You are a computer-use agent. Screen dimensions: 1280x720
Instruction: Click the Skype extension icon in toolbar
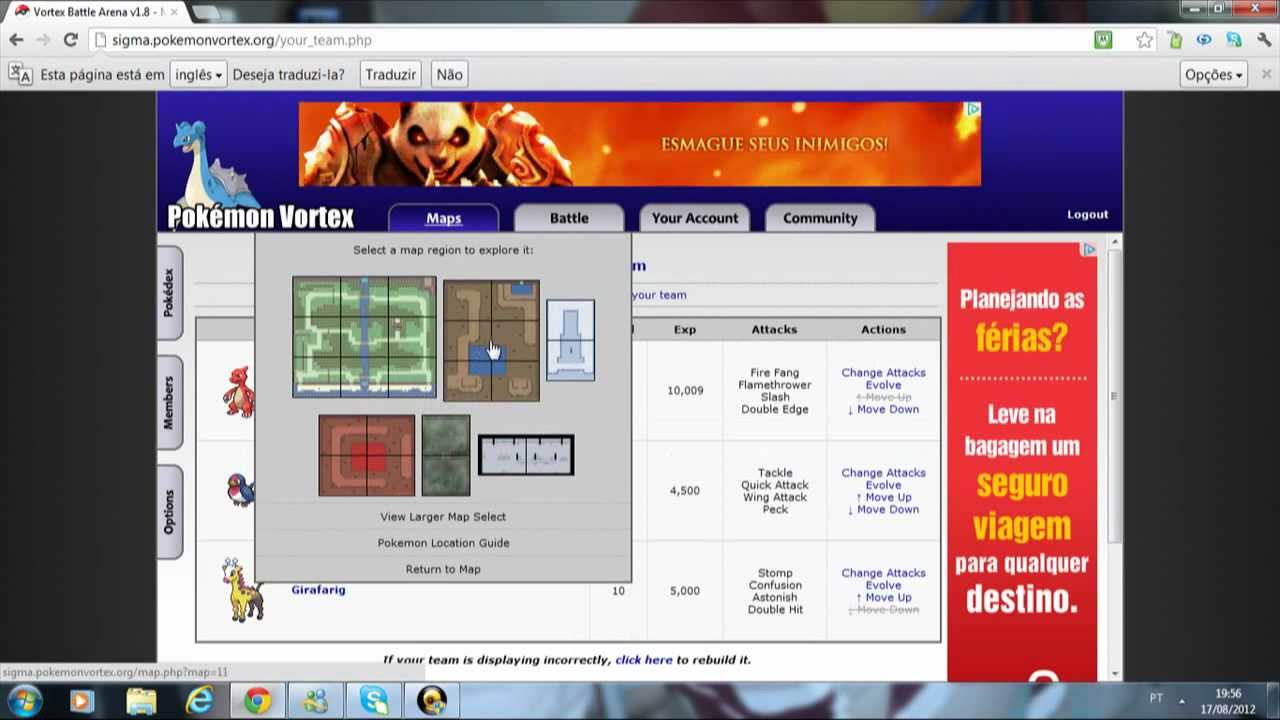tap(1234, 40)
